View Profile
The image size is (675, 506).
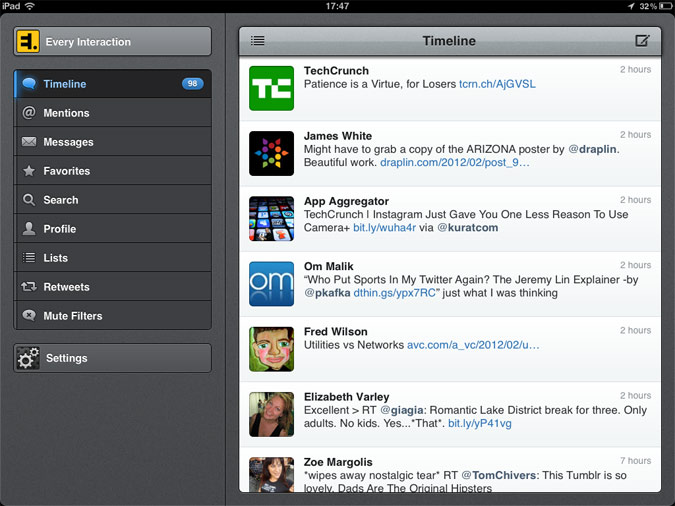pos(113,229)
